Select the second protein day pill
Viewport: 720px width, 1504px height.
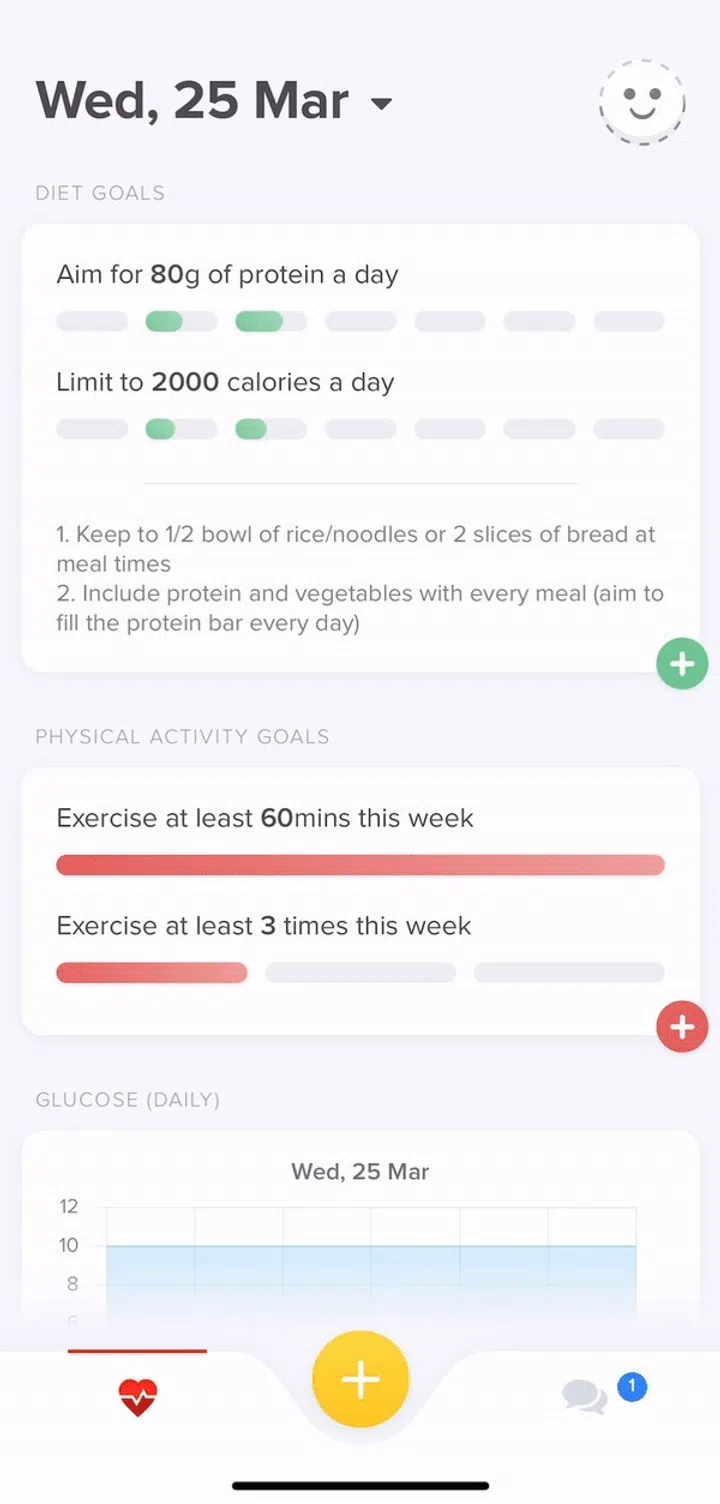point(181,322)
